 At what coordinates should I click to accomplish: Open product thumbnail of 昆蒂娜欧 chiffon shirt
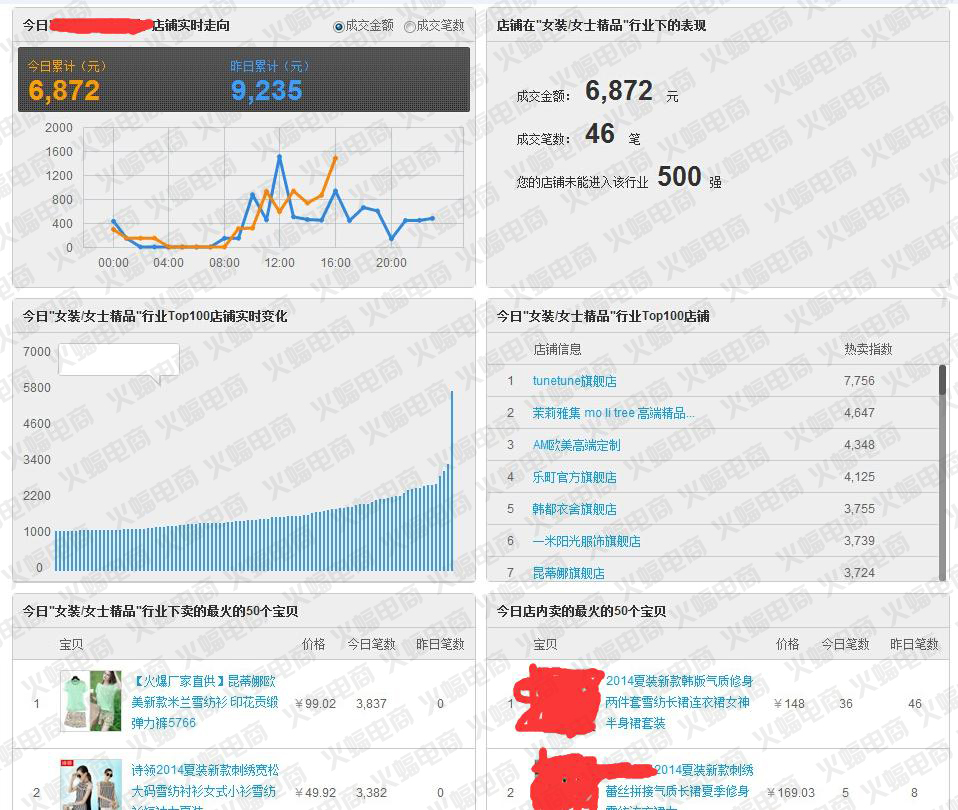91,701
